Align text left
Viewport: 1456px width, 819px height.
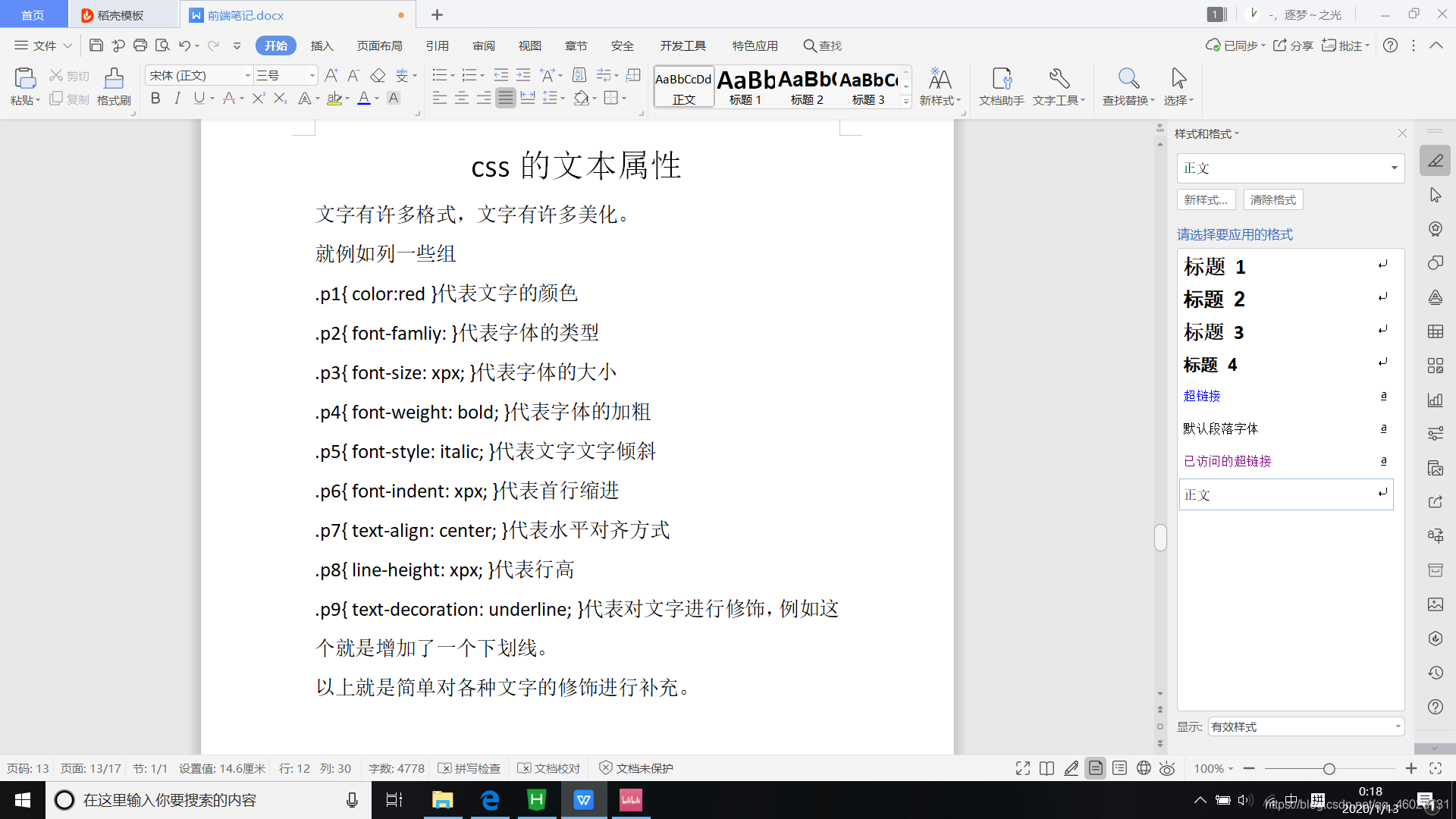pos(440,98)
